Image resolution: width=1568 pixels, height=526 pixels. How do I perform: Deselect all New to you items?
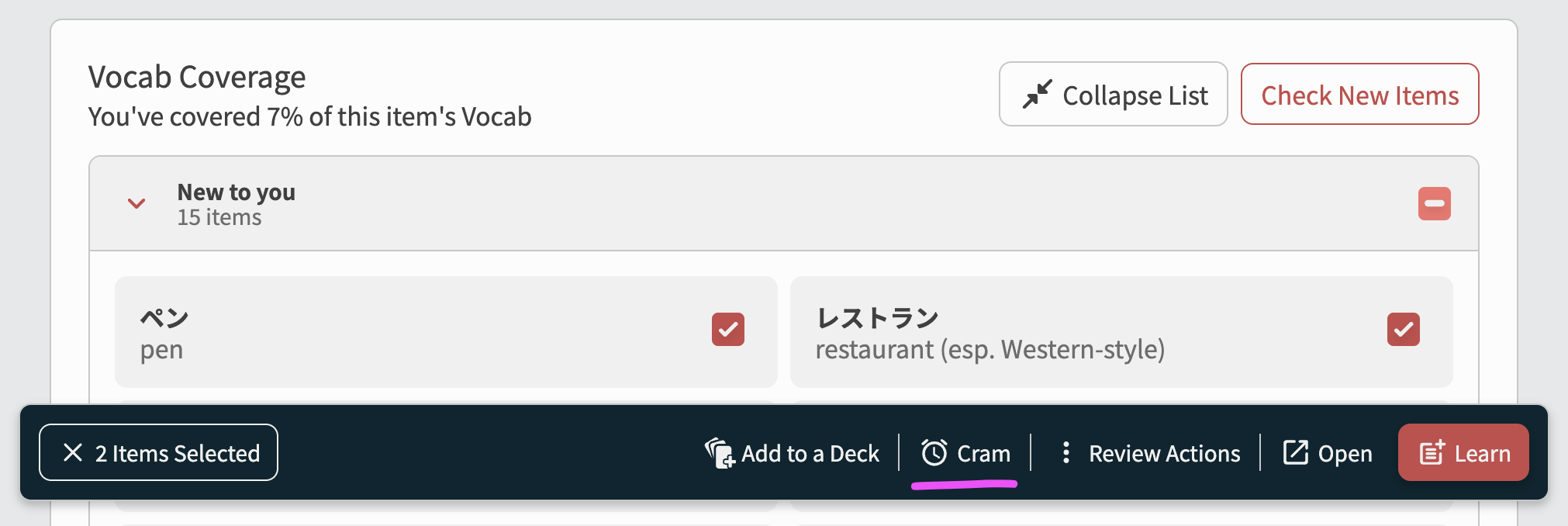coord(1434,204)
